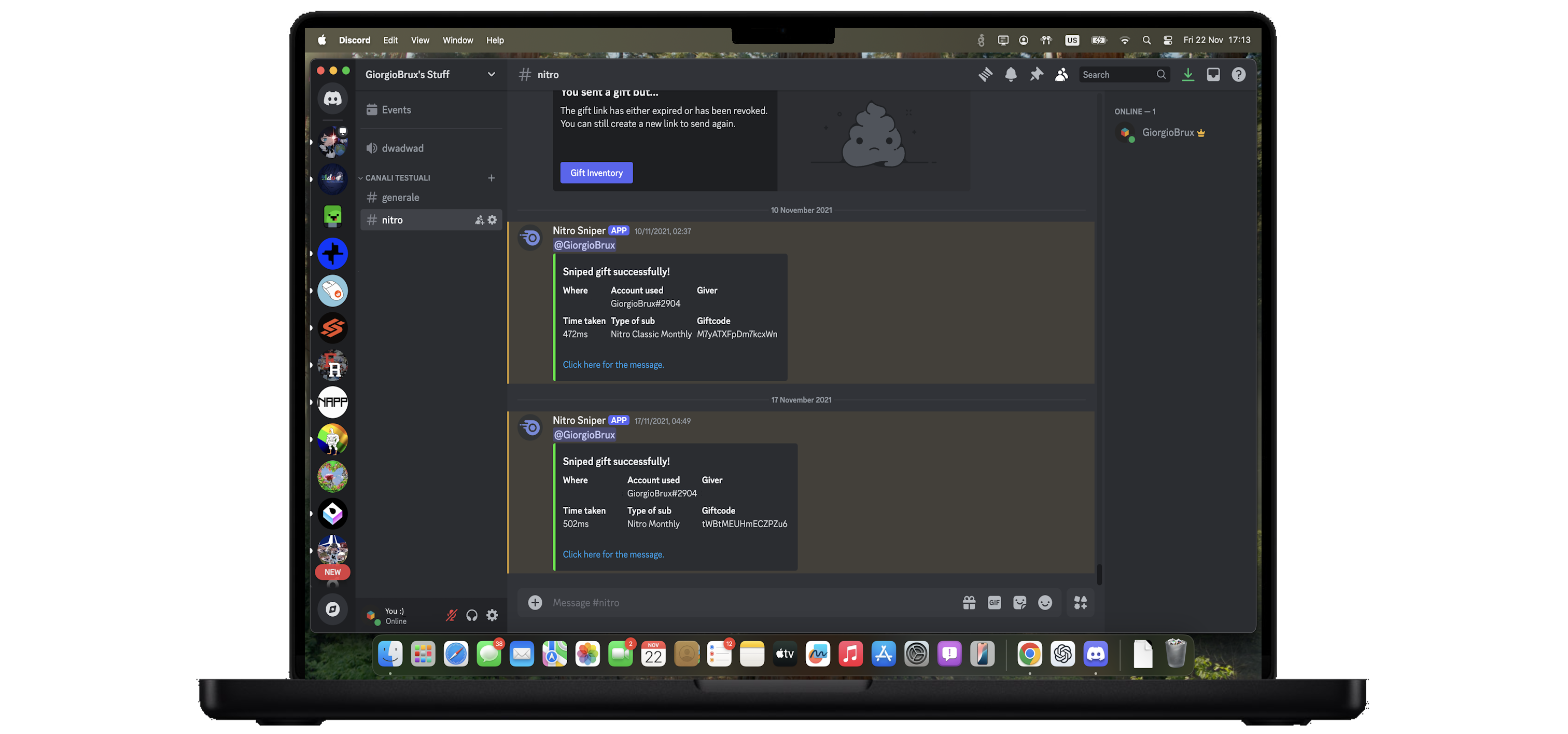Click Nitro Sniper username on 10/11/2021 message
The image size is (1568, 734).
(x=578, y=230)
